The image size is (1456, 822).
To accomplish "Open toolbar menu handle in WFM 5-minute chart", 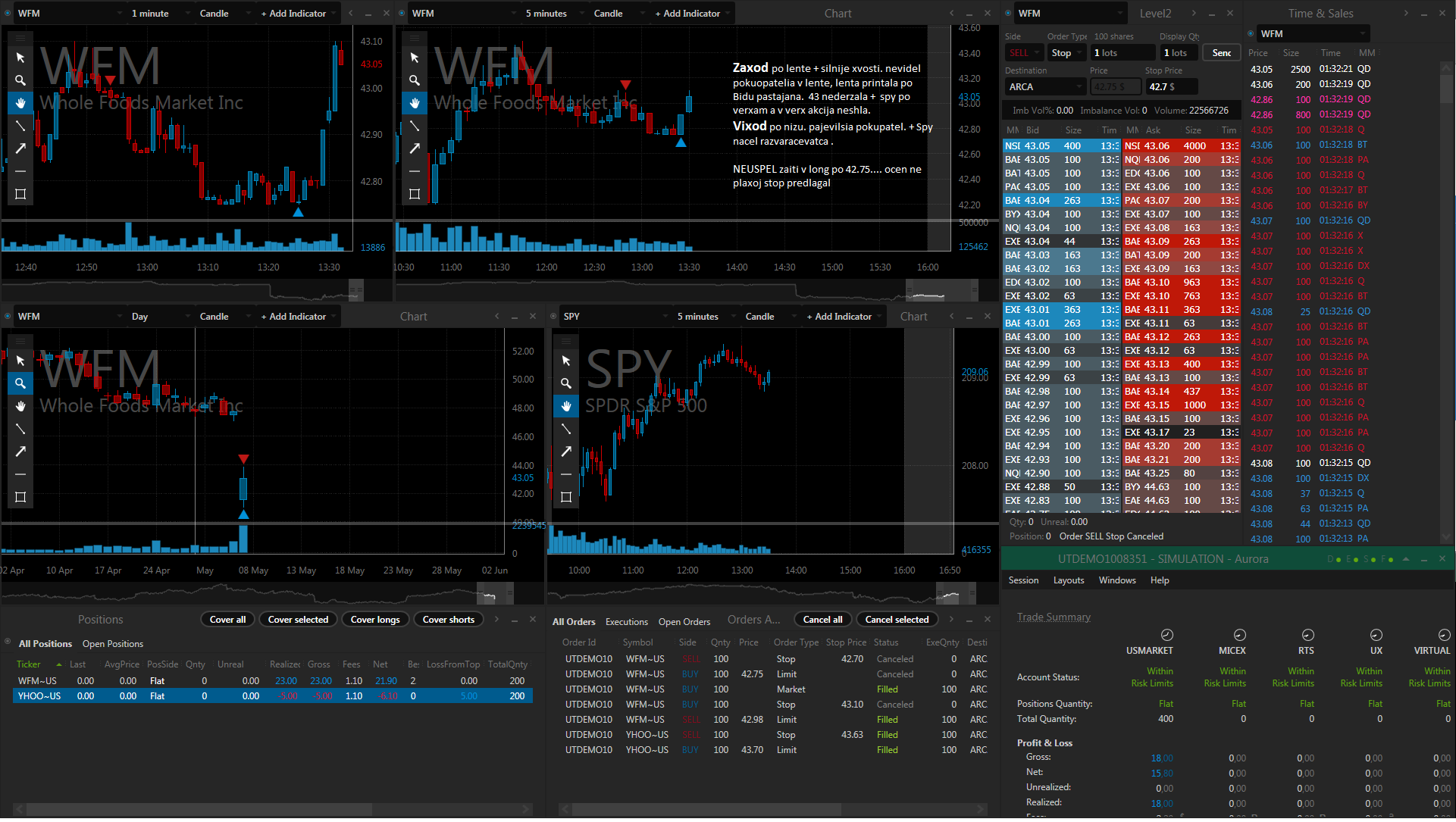I will pos(415,38).
